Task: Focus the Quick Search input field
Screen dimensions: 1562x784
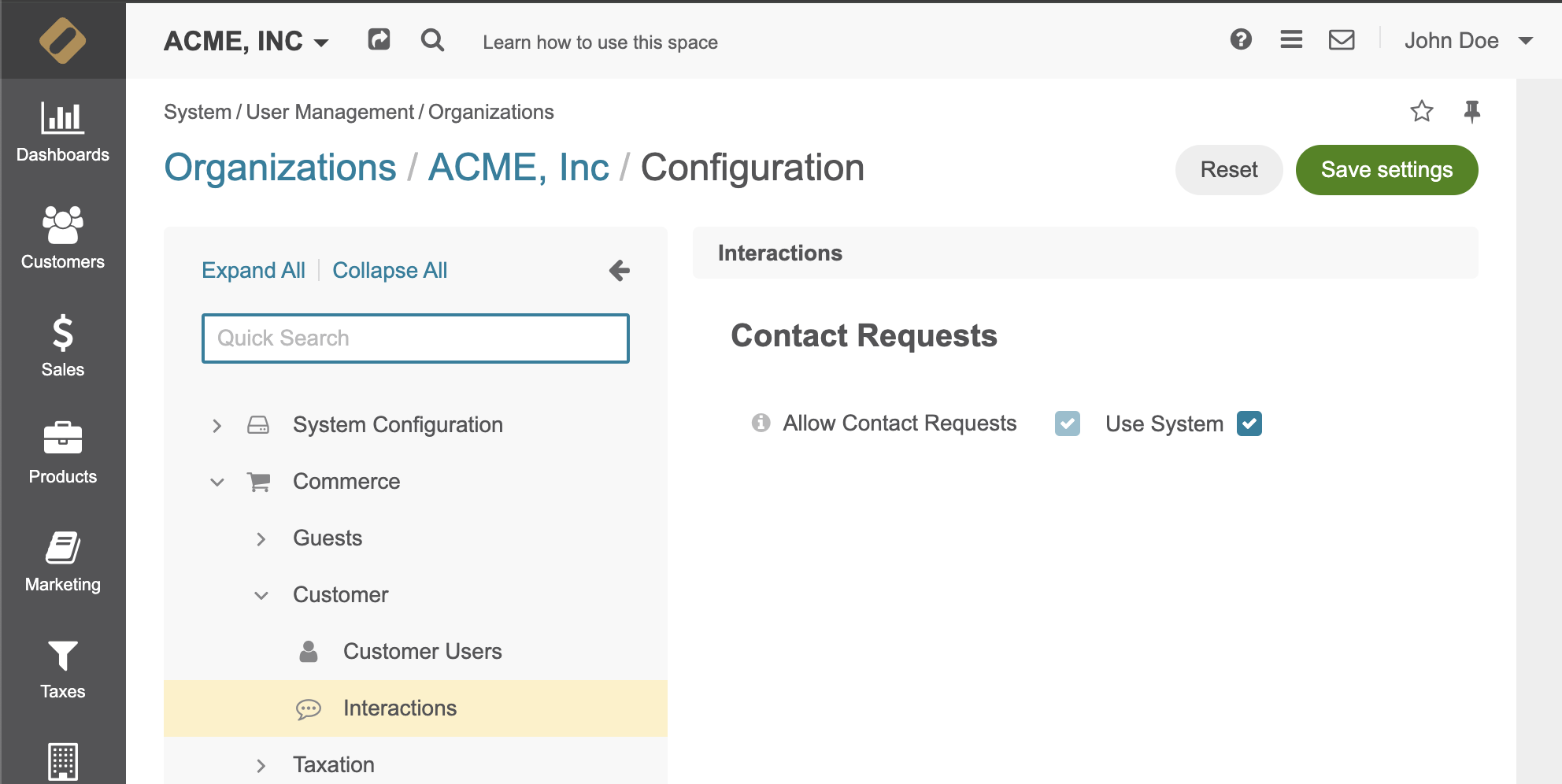Action: 416,338
